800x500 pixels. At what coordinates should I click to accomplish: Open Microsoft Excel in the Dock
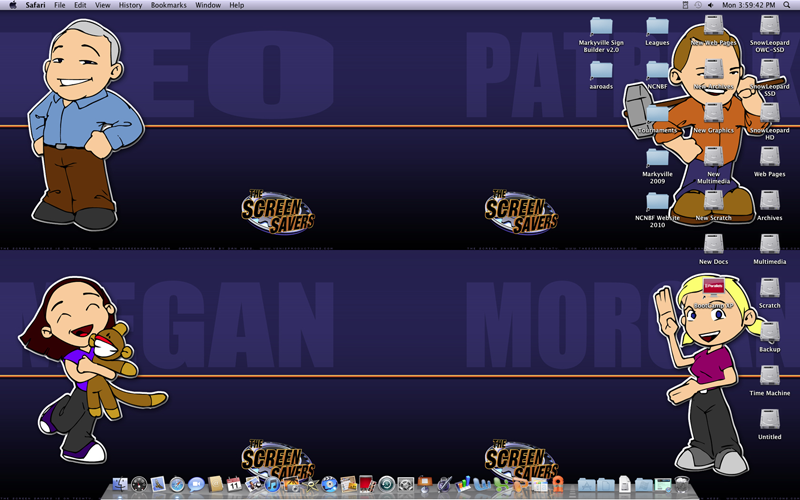[x=501, y=485]
